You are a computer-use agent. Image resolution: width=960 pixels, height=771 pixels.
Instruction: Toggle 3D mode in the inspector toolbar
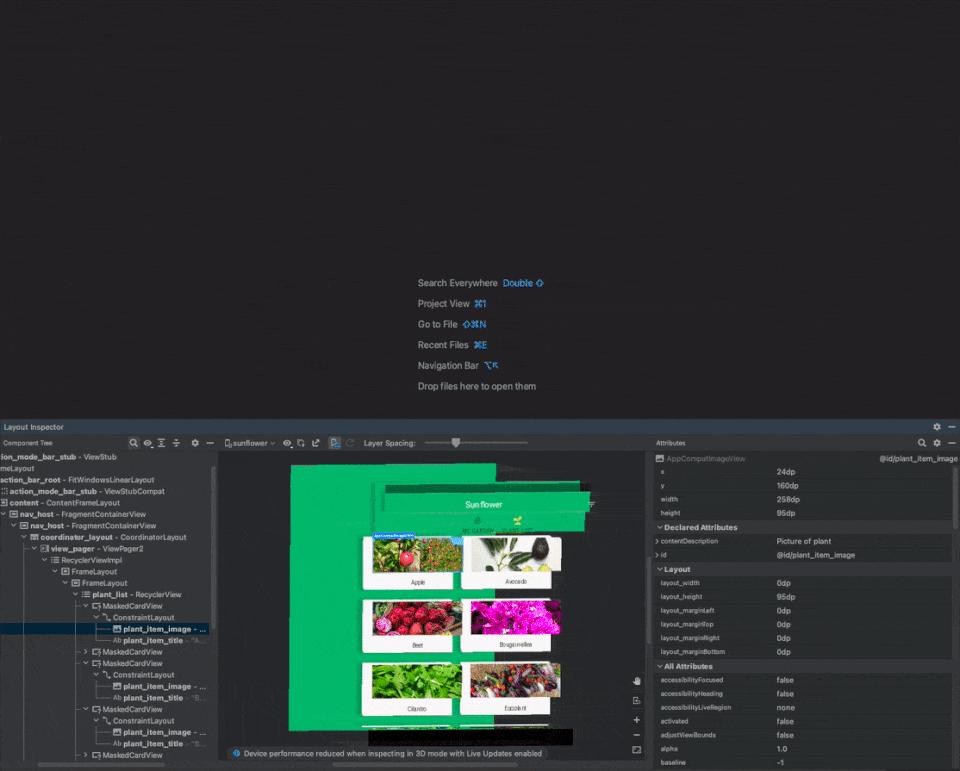pyautogui.click(x=334, y=443)
